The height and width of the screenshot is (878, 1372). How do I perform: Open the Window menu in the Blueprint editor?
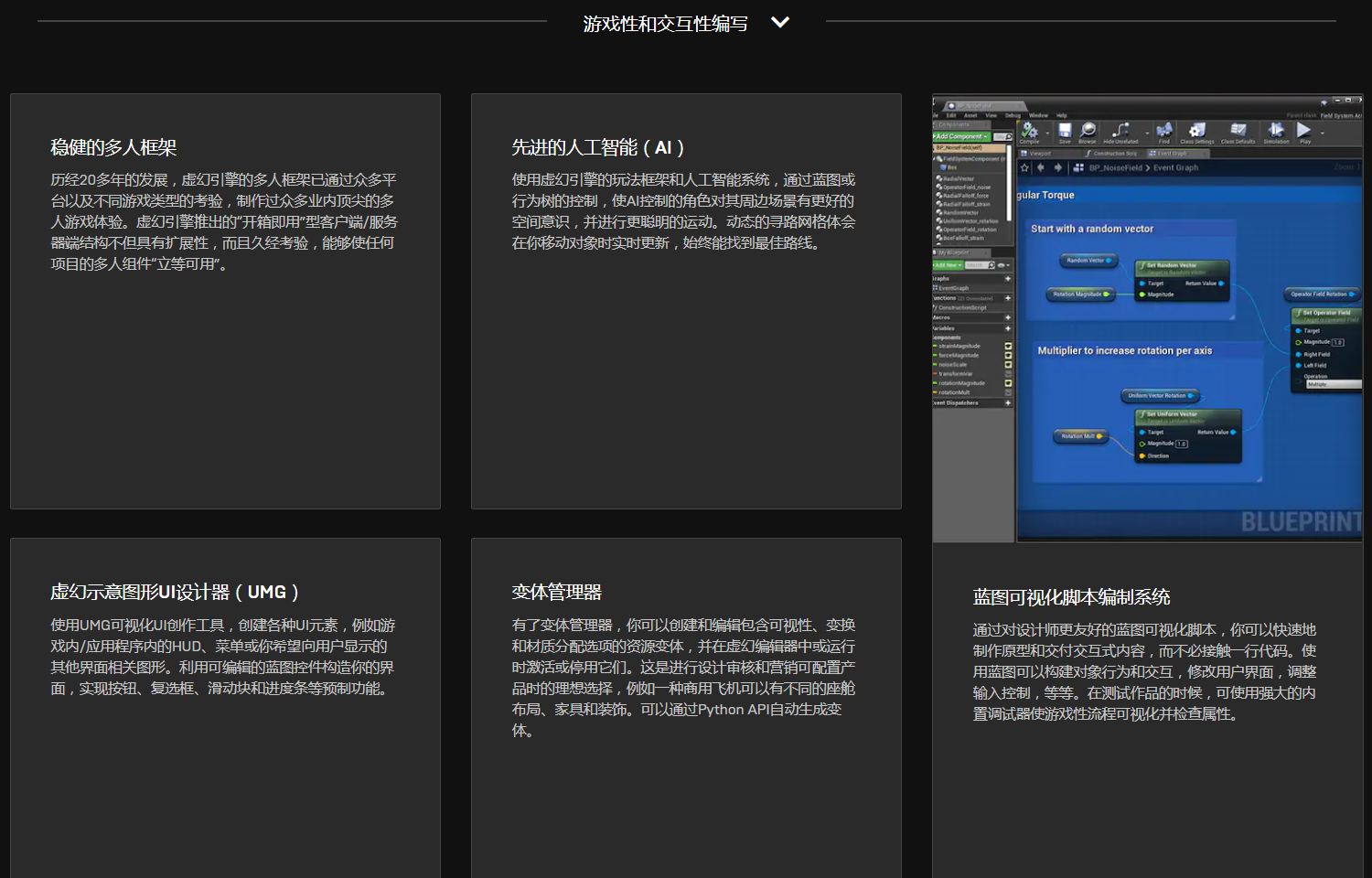click(1038, 115)
